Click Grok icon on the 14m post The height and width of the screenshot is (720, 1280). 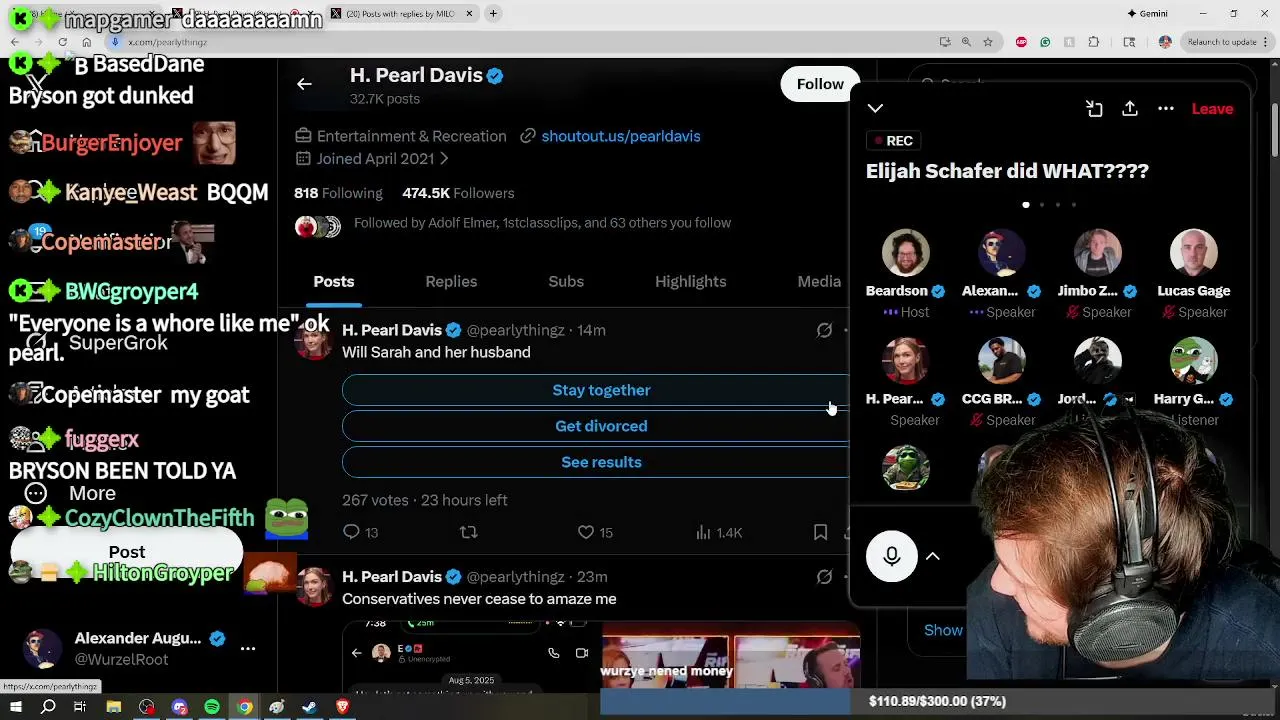coord(824,330)
